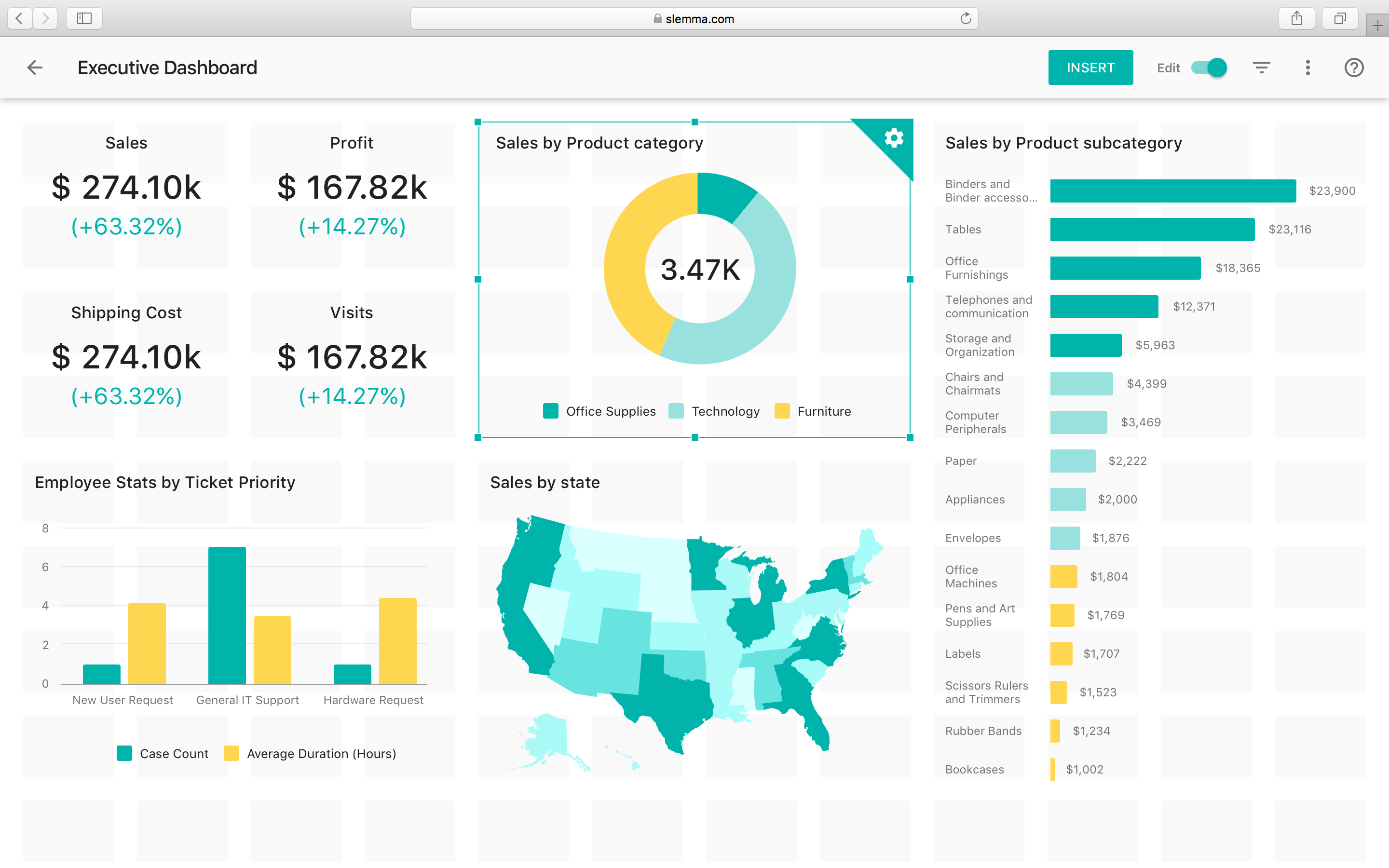The width and height of the screenshot is (1389, 868).
Task: Click the Telephones and communication bar
Action: 1104,306
